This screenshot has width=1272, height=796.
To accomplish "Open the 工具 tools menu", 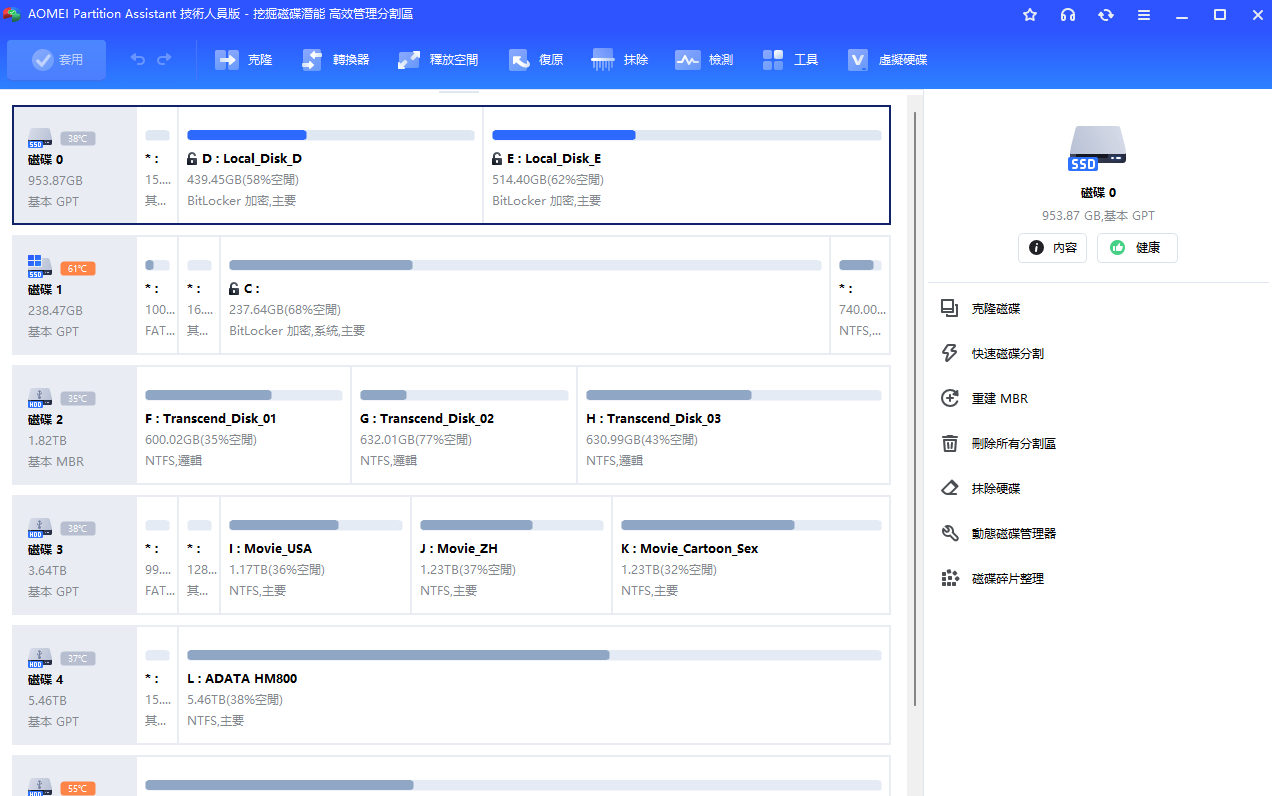I will tap(790, 60).
